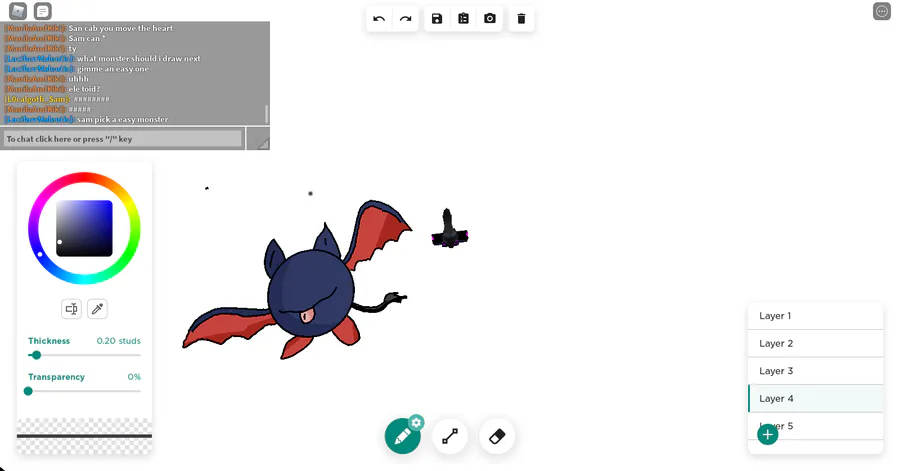Click chat message 'sam pick a easy monster'
This screenshot has width=900, height=471.
[123, 119]
